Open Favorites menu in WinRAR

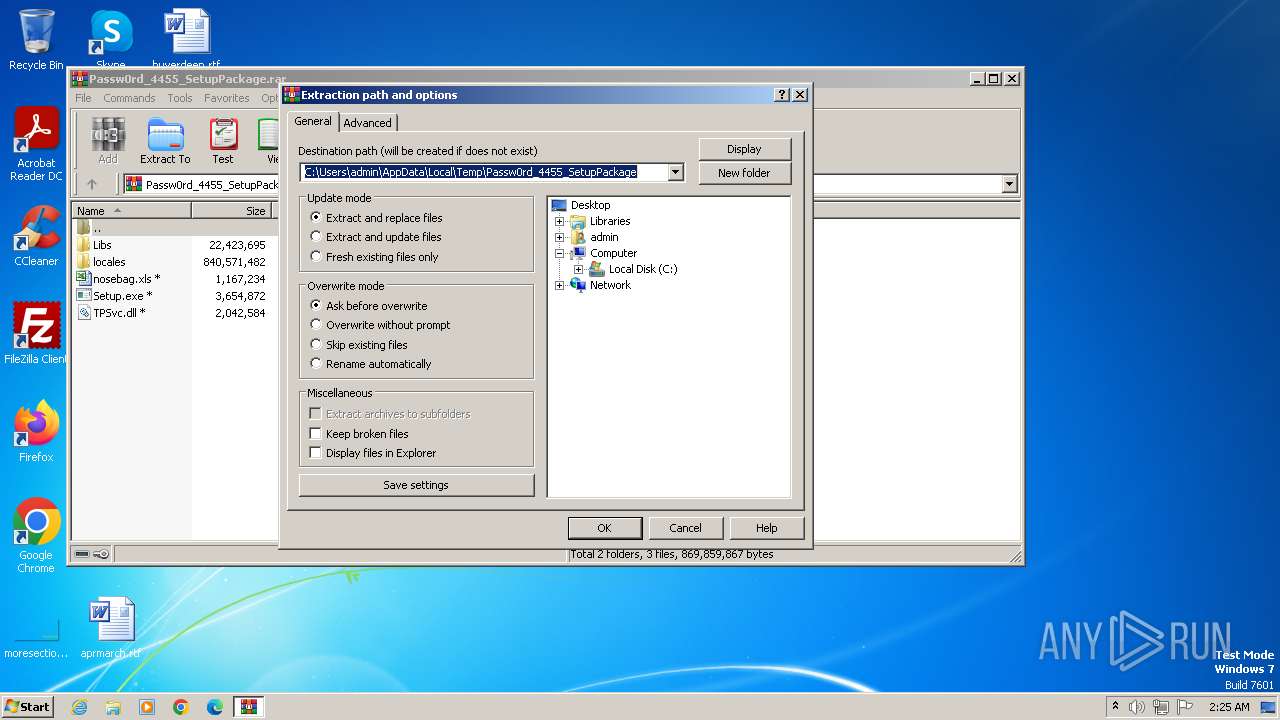(227, 98)
